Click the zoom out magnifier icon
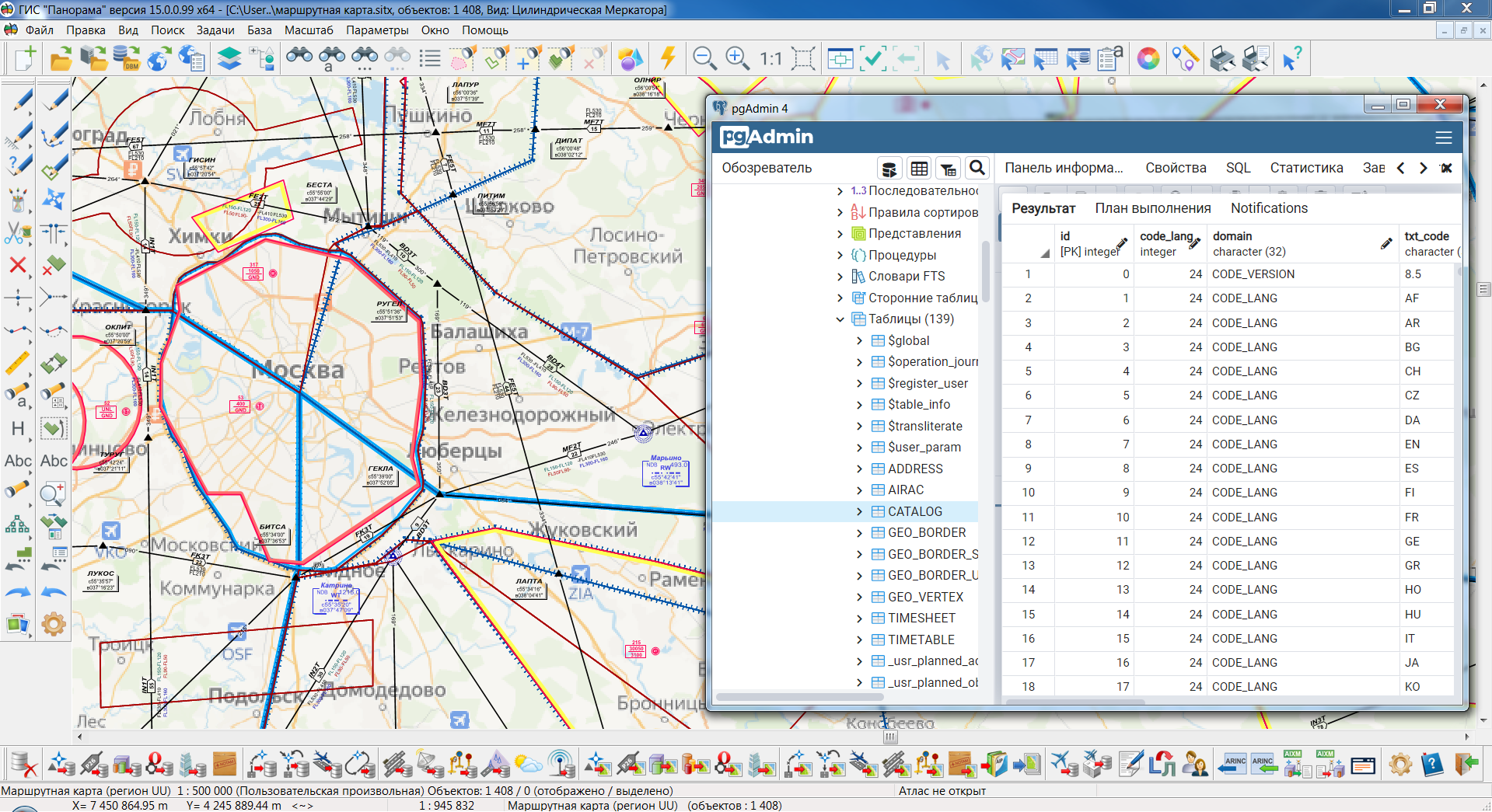Viewport: 1492px width, 812px height. coord(704,58)
